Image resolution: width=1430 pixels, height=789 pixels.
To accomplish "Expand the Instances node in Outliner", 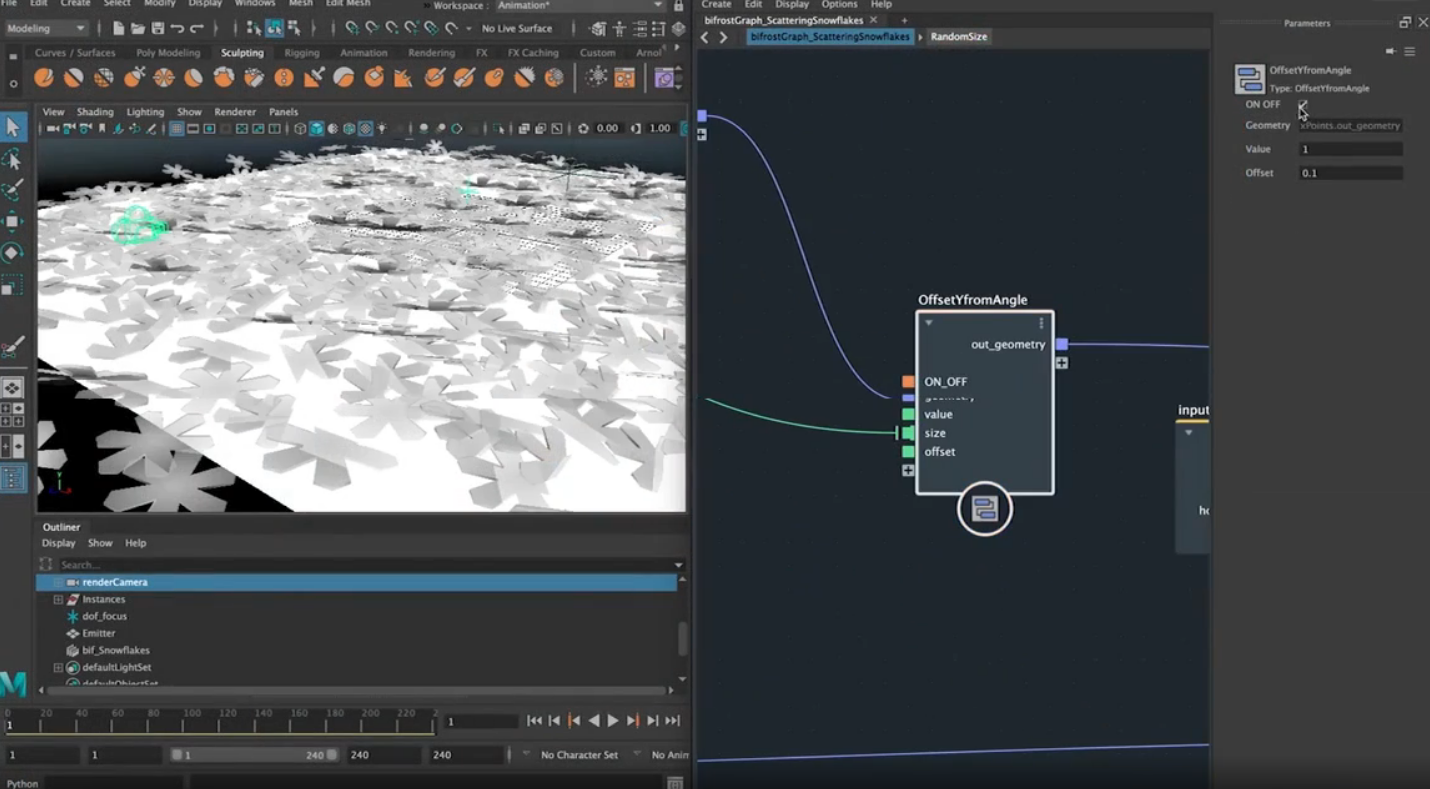I will tap(58, 600).
